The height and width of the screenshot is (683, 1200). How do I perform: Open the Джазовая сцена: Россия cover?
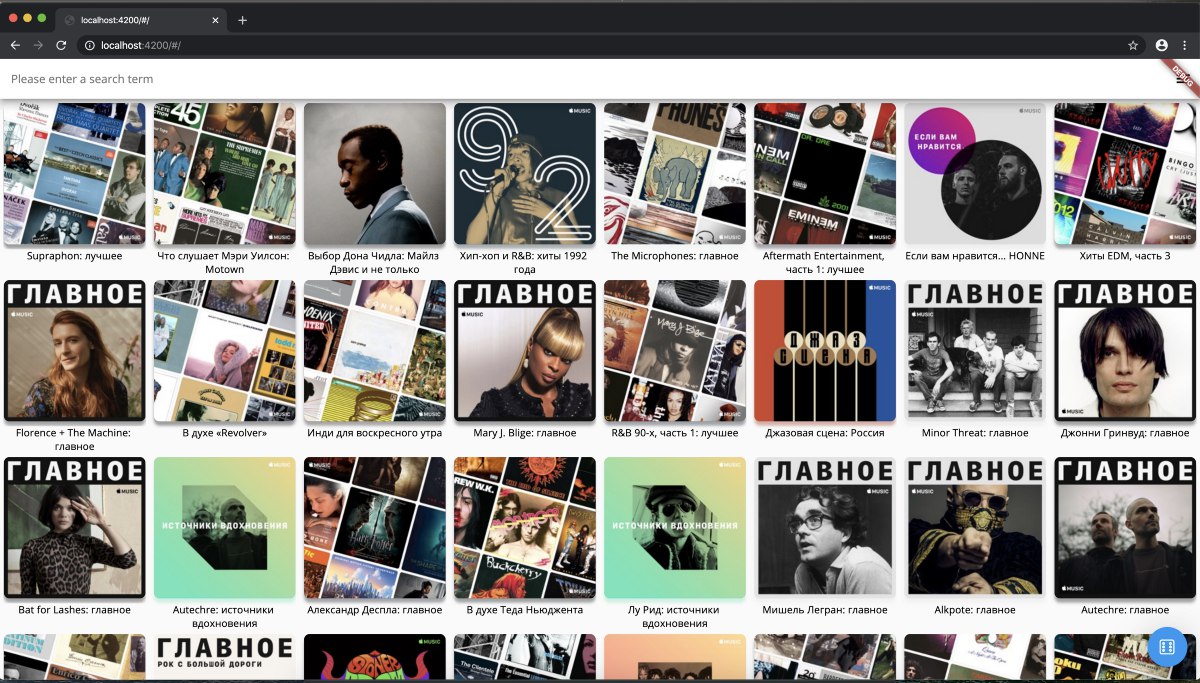[825, 351]
